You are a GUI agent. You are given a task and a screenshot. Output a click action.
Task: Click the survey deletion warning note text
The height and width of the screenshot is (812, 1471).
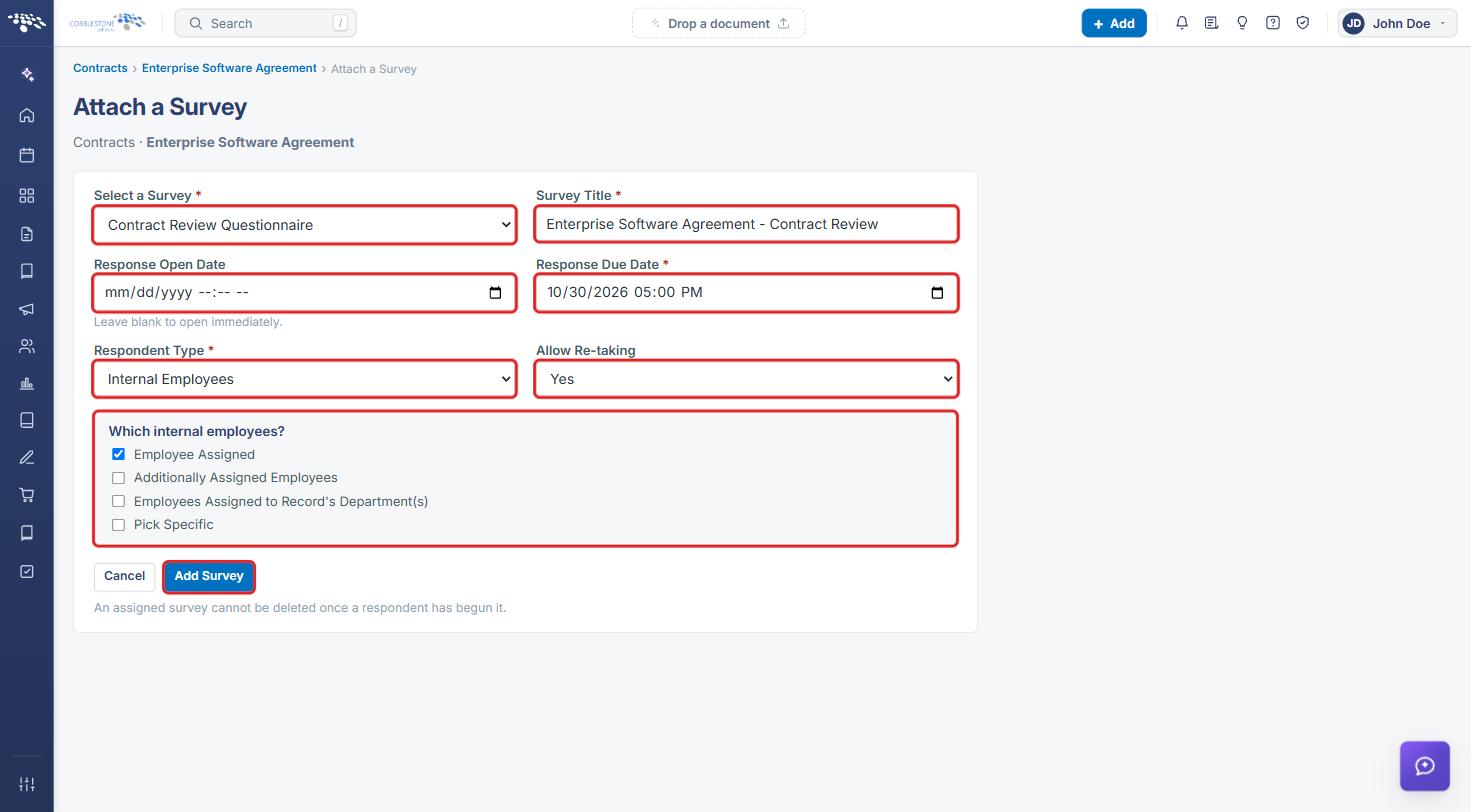tap(300, 608)
